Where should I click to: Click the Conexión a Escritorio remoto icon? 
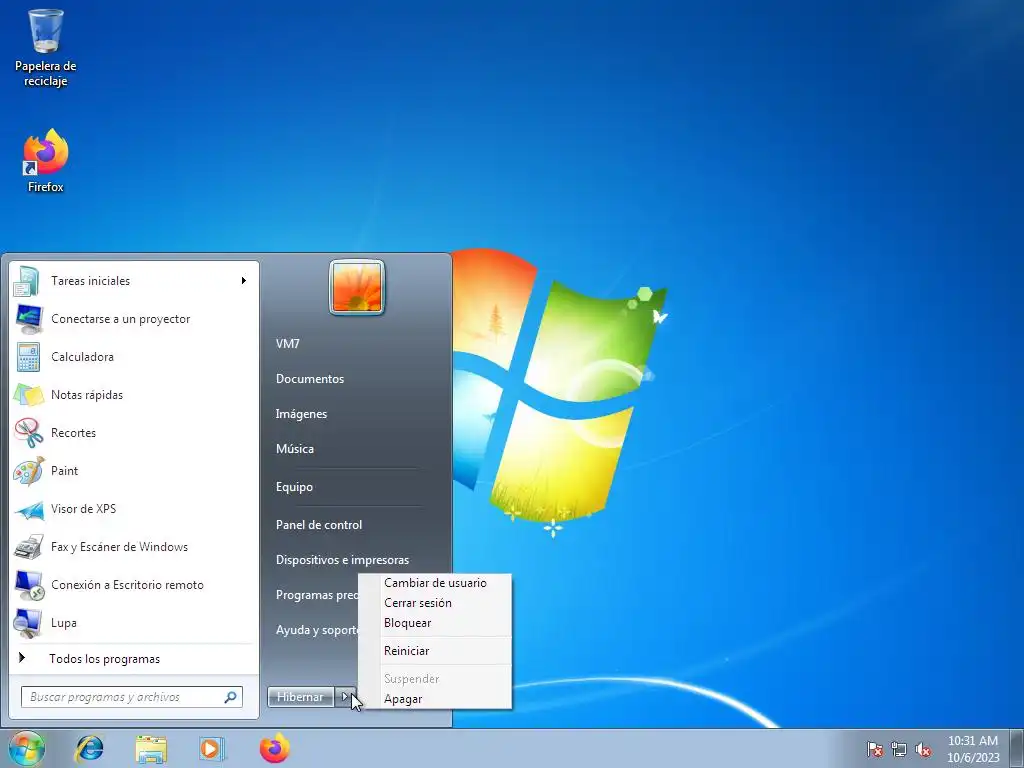[28, 584]
